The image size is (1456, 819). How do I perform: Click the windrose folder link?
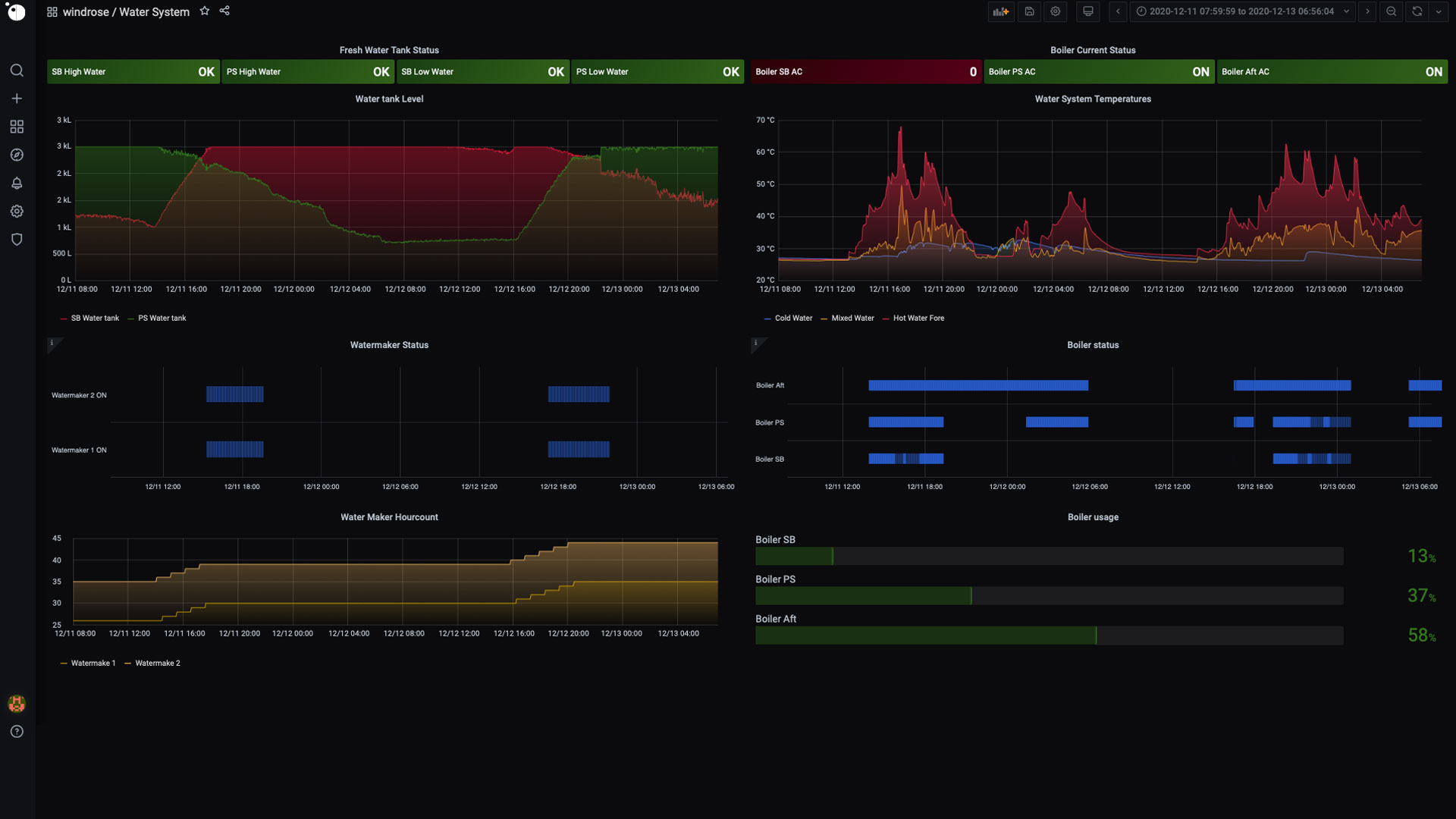(85, 12)
